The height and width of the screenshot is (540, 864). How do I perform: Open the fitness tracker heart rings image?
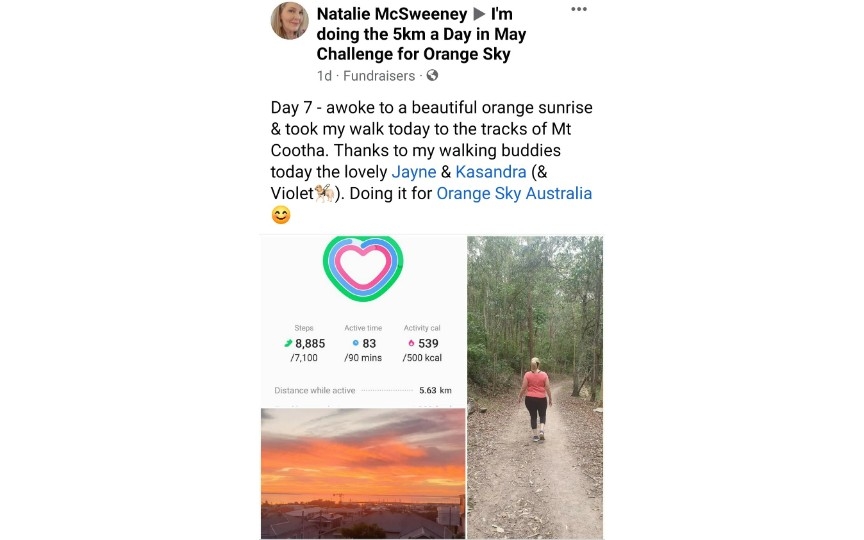363,322
